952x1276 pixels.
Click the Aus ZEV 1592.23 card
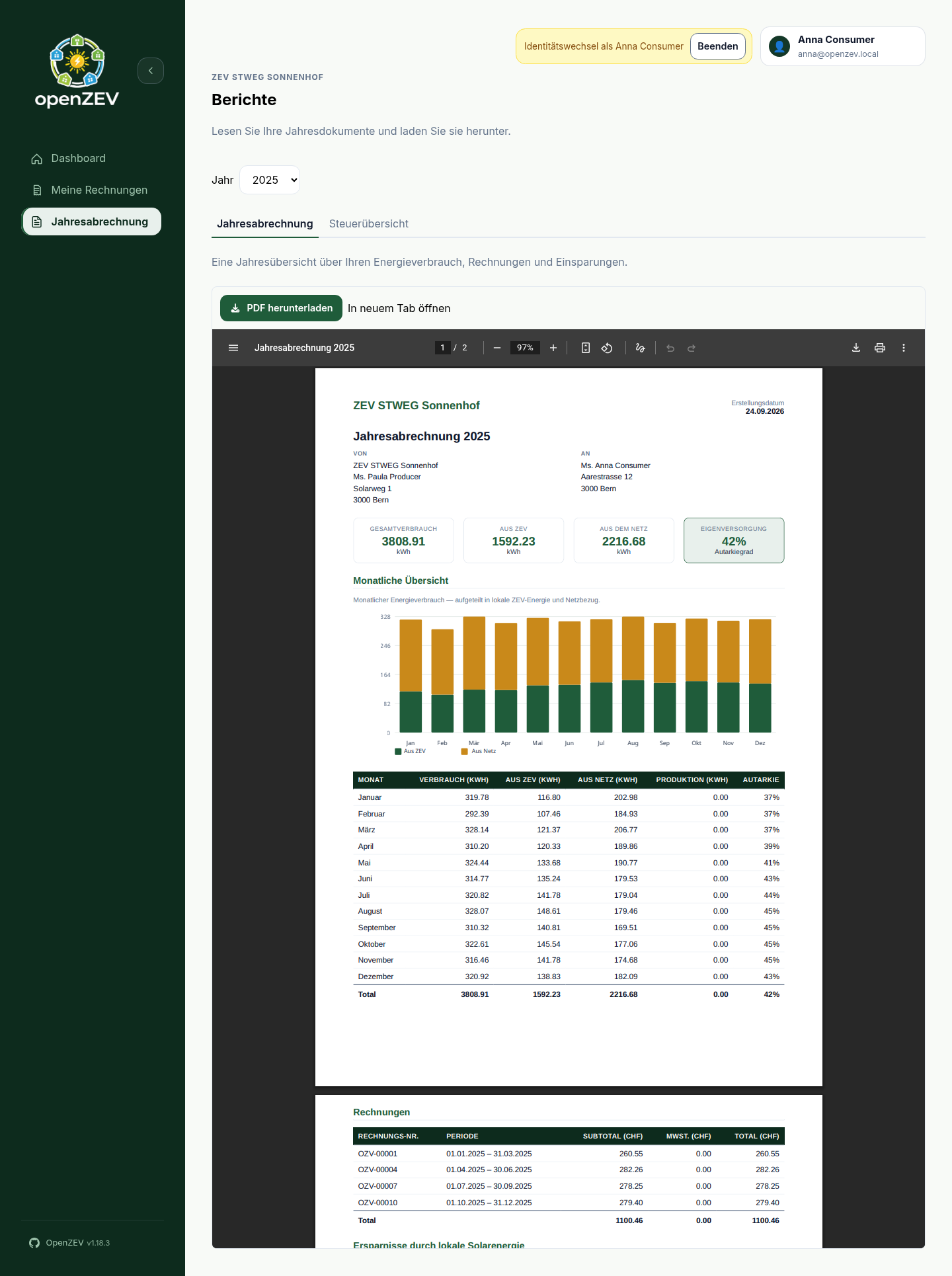(514, 541)
